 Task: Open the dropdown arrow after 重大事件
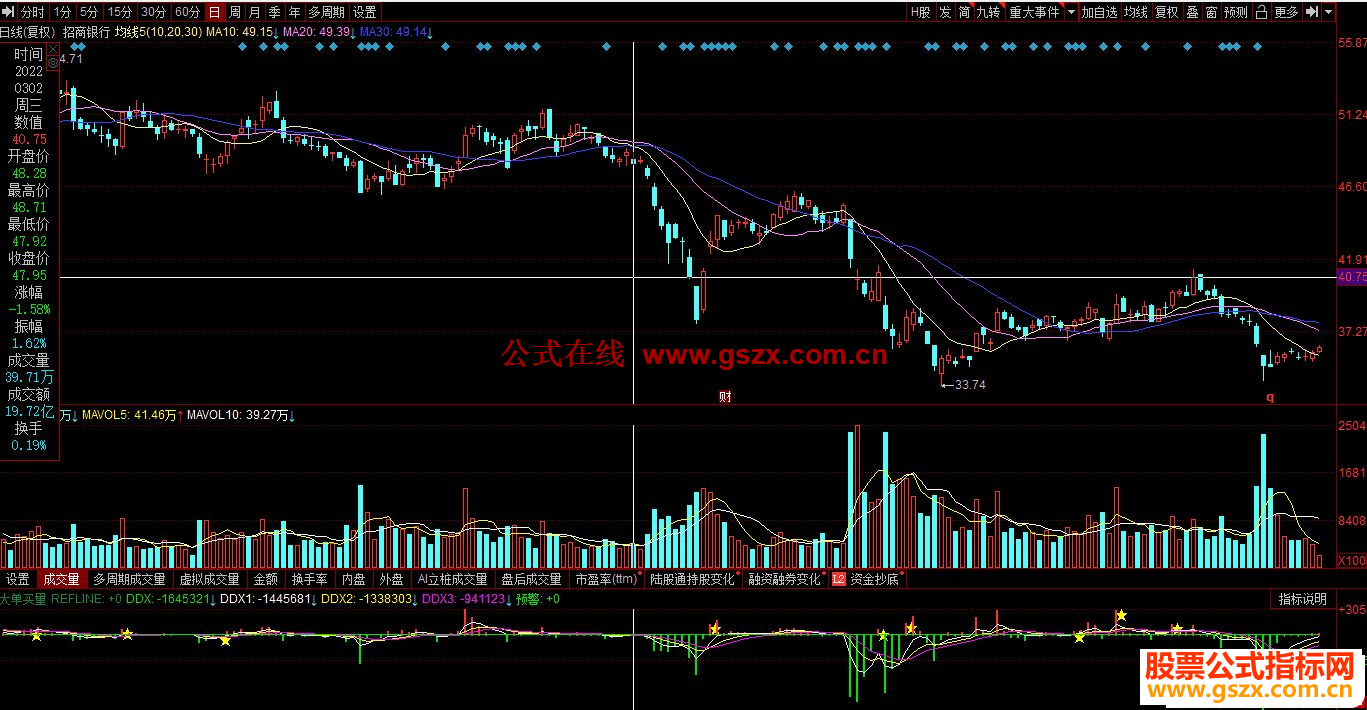pyautogui.click(x=1071, y=12)
